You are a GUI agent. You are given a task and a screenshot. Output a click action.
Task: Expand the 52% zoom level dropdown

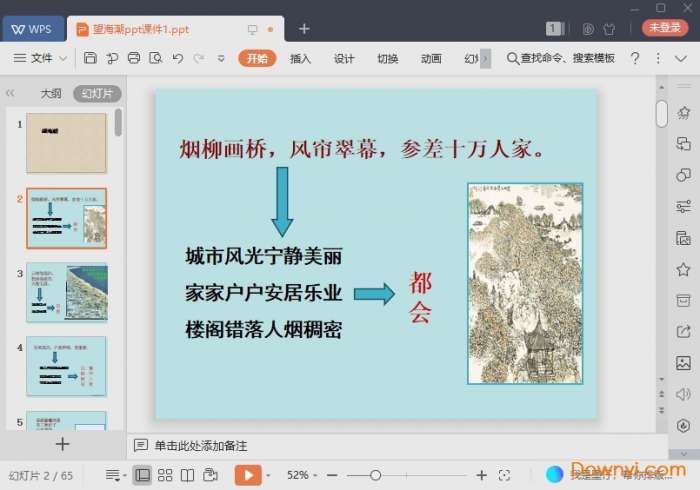click(302, 475)
